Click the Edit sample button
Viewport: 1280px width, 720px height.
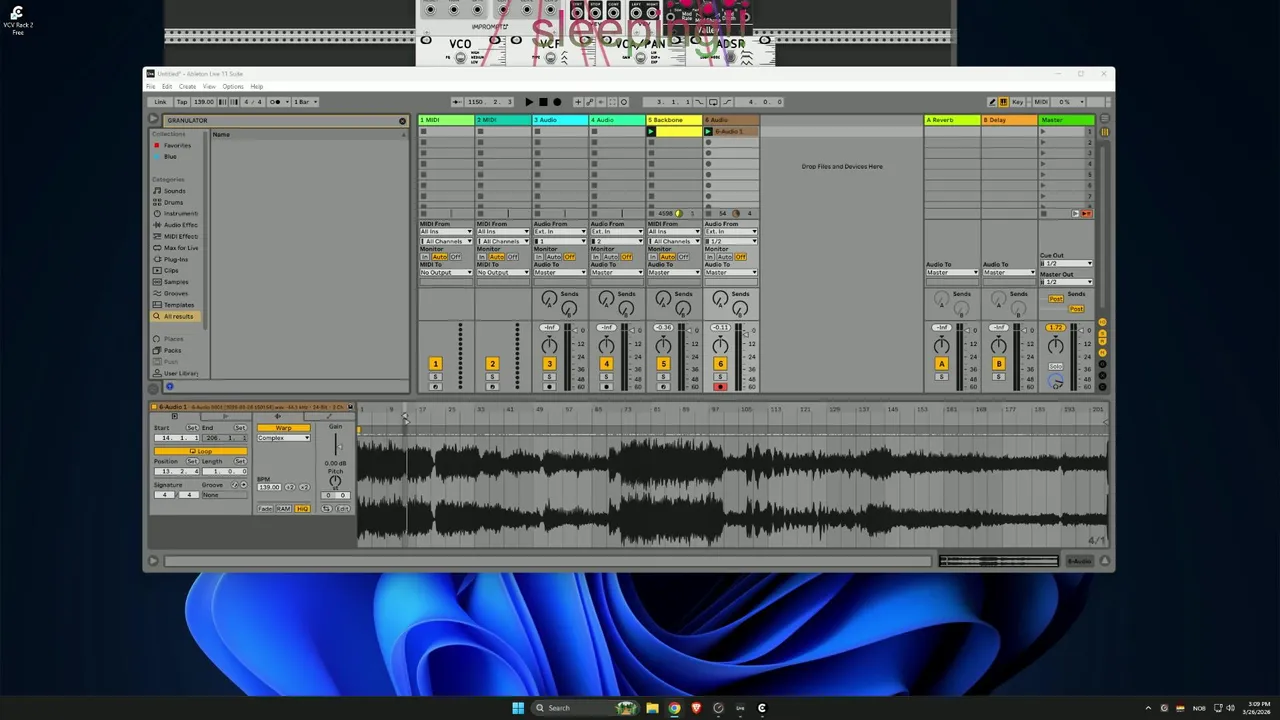tap(342, 509)
